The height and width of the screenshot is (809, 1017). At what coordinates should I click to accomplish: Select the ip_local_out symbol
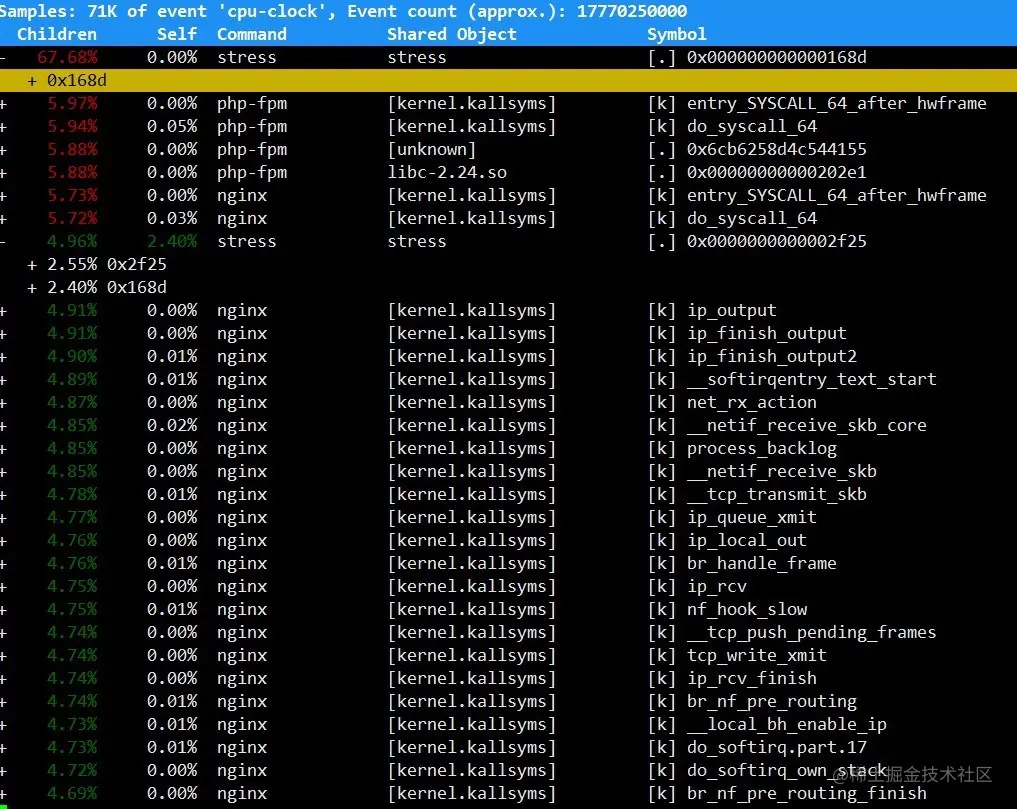click(747, 540)
